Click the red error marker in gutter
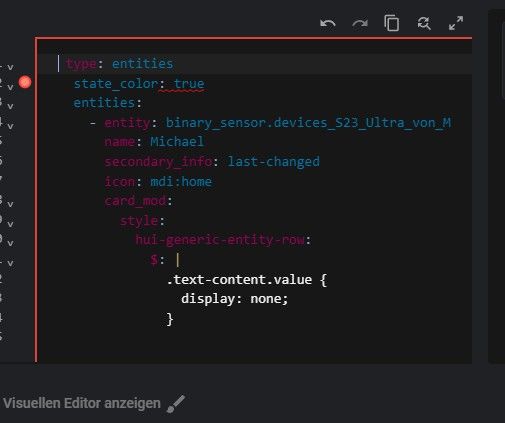The image size is (505, 423). click(x=25, y=82)
